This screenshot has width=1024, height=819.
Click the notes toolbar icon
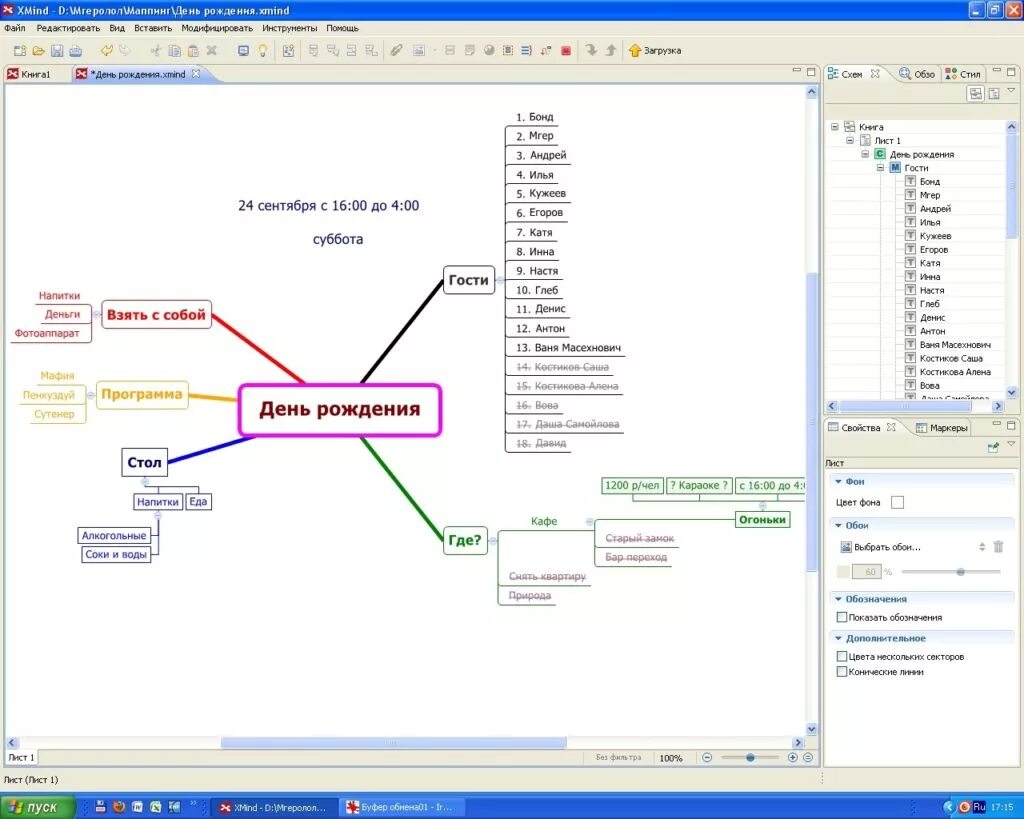(x=470, y=50)
